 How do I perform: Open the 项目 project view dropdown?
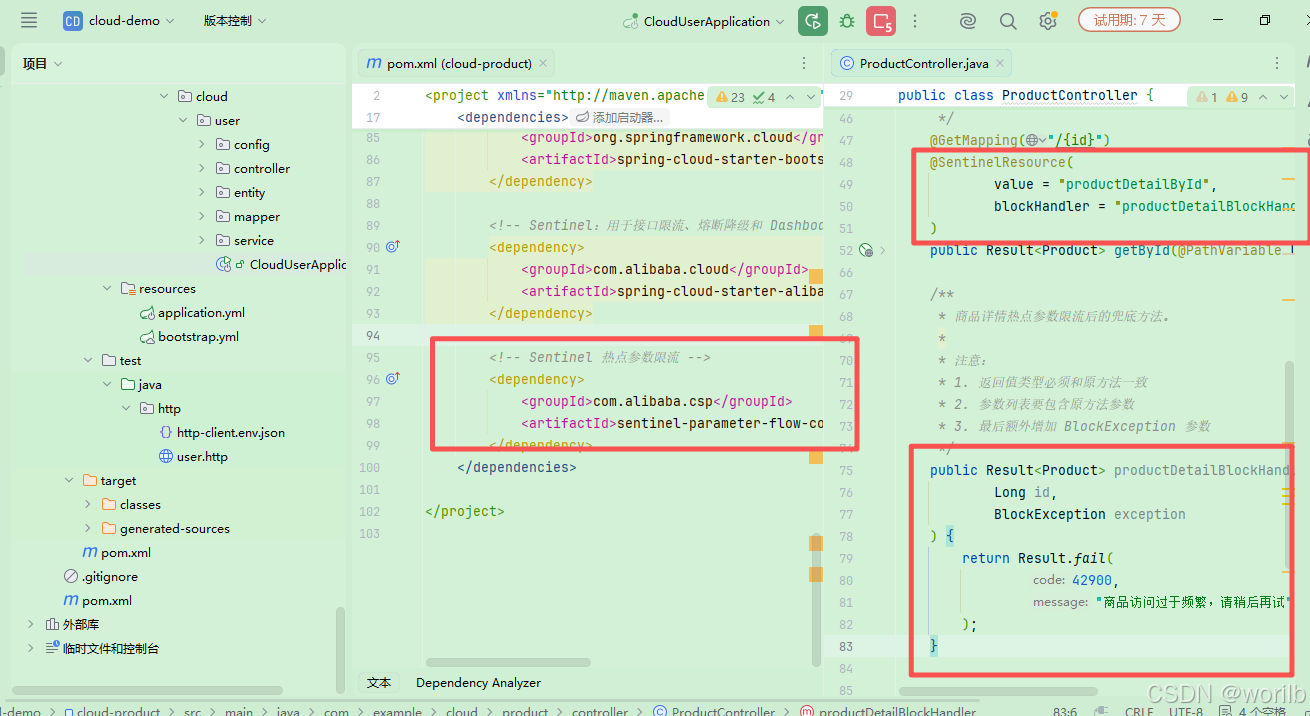(x=42, y=63)
